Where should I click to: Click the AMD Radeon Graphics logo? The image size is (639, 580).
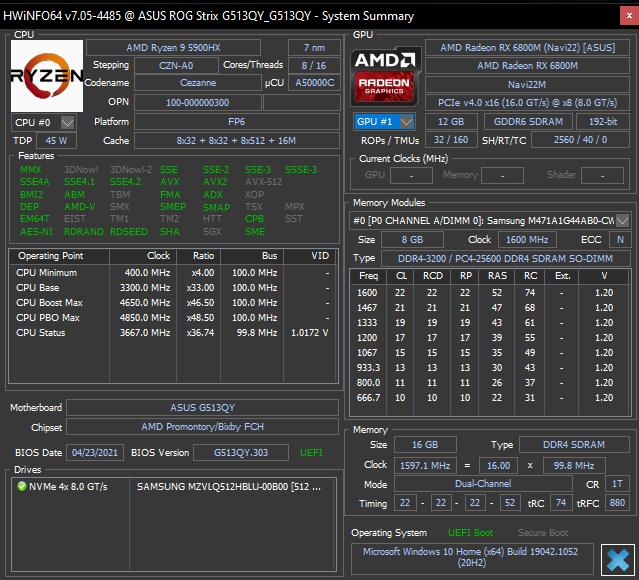384,77
